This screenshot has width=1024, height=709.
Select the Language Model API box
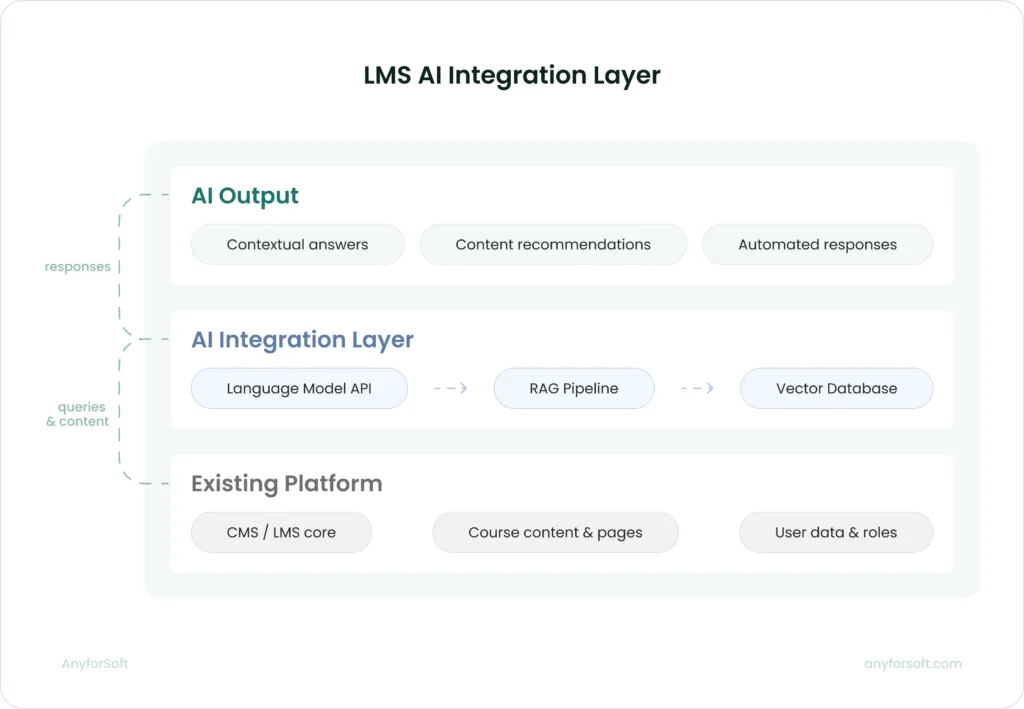coord(299,388)
